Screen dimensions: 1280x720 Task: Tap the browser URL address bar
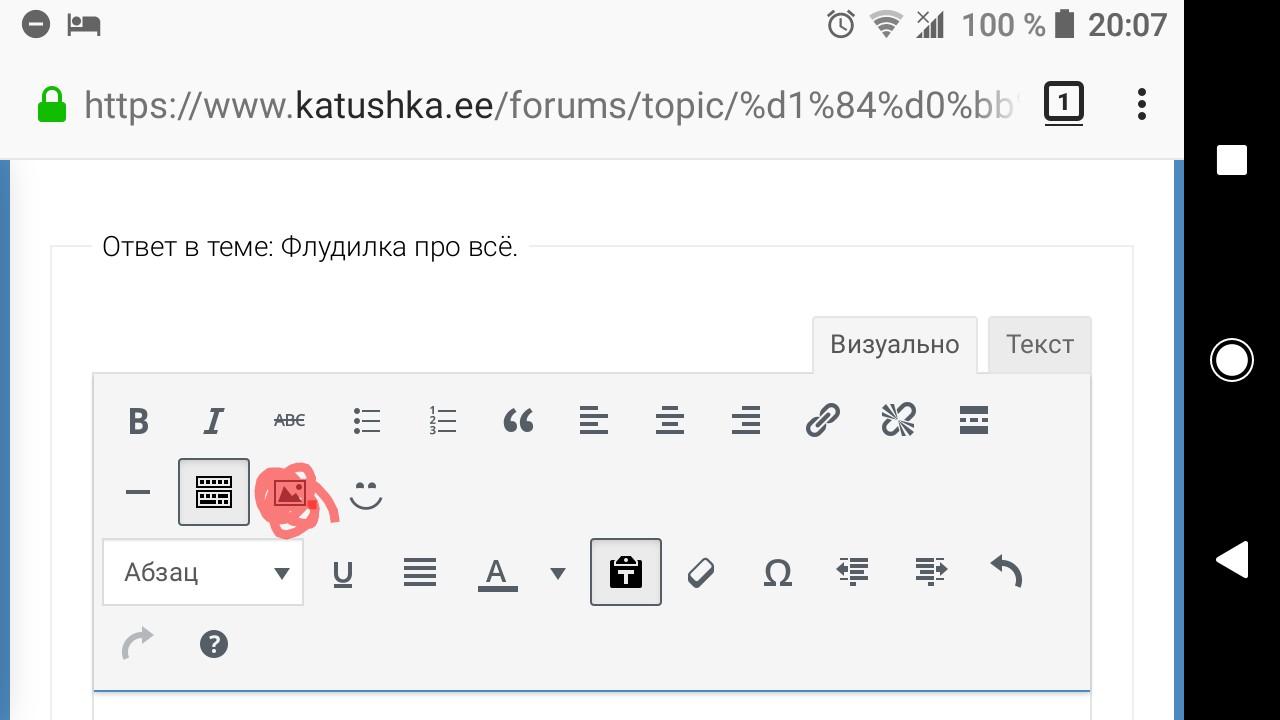pos(548,104)
